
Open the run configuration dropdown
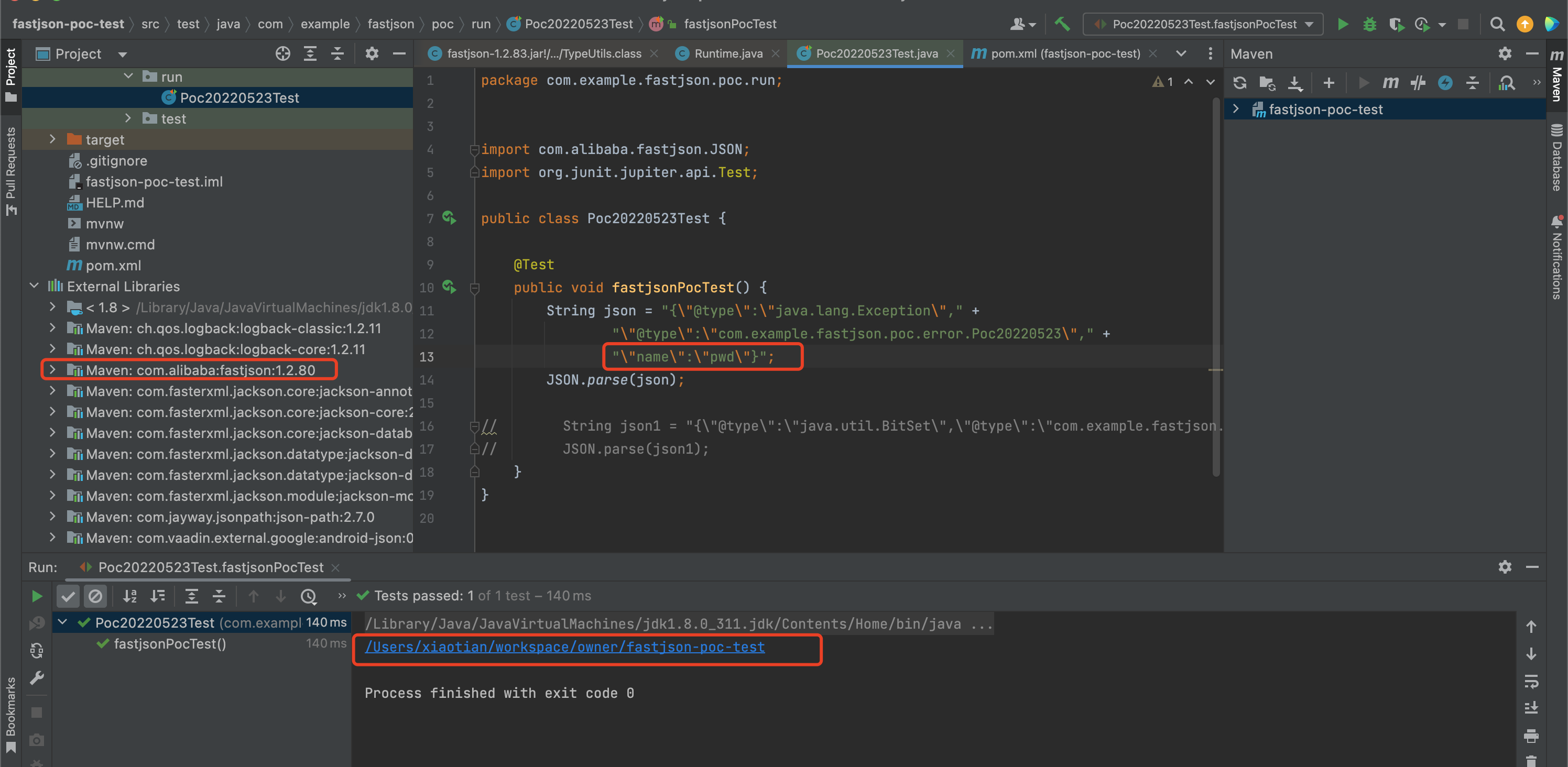coord(1203,24)
